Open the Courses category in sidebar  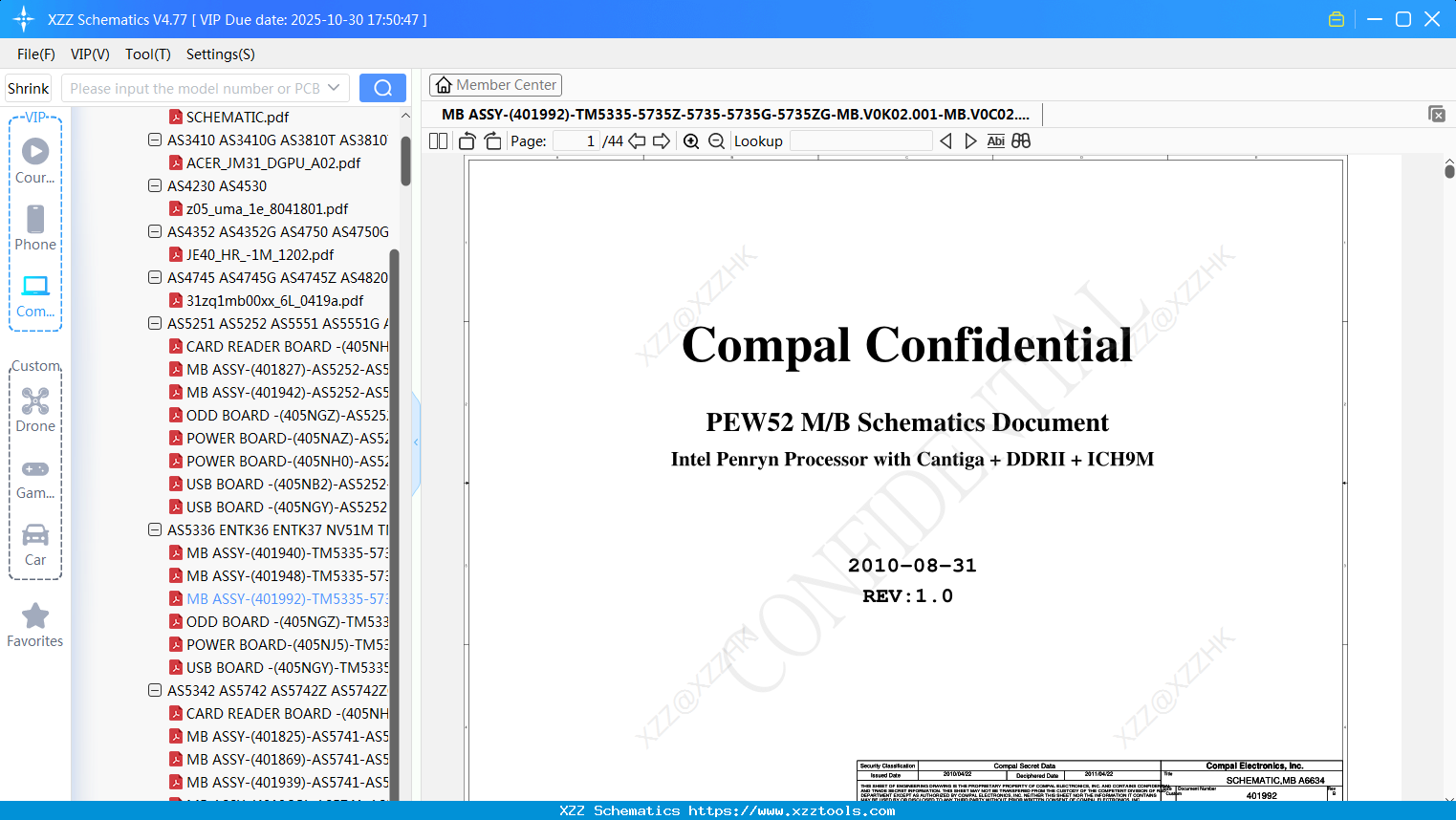pyautogui.click(x=35, y=162)
